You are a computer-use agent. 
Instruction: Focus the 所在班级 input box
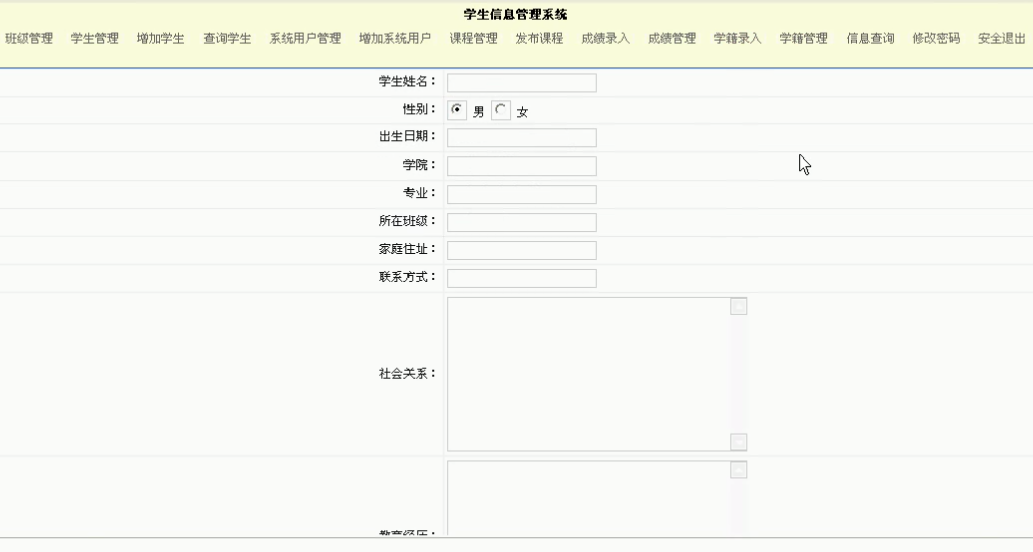(522, 222)
